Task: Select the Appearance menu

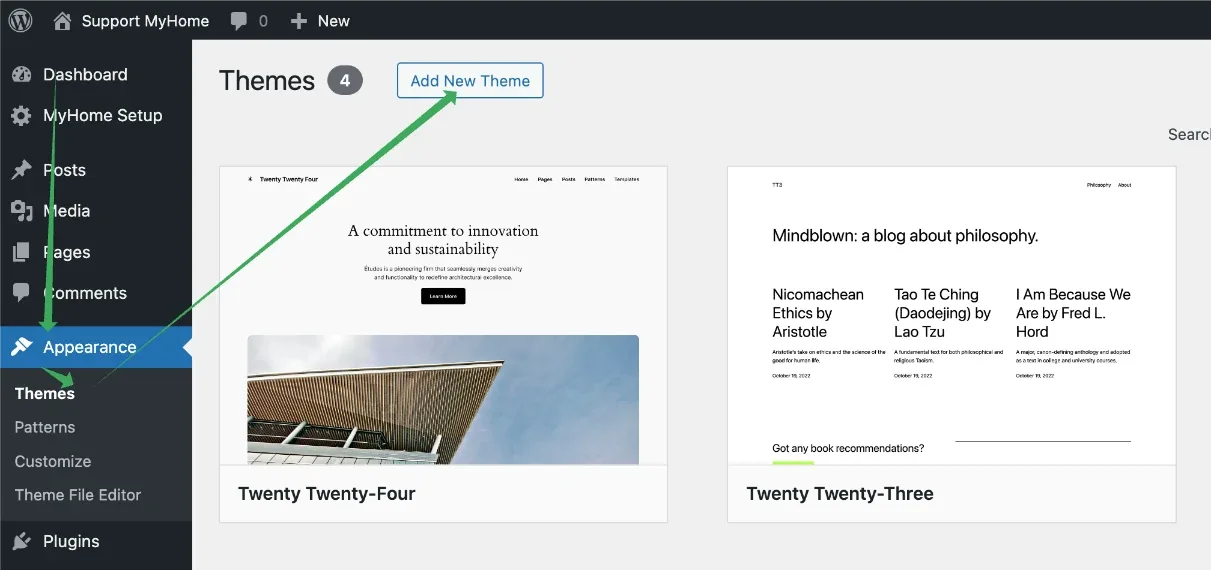Action: pos(96,347)
